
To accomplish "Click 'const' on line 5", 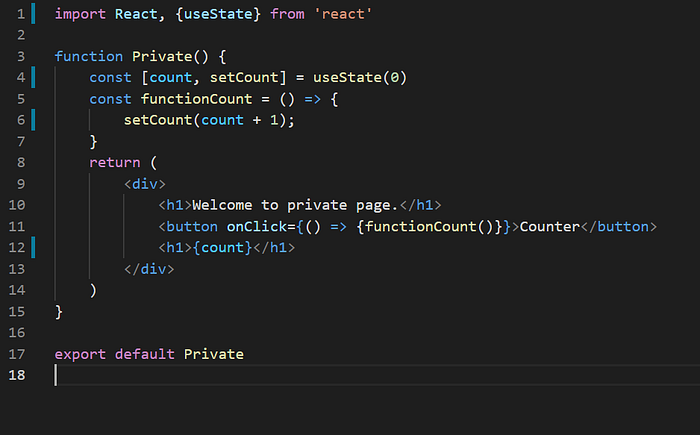I will 110,99.
